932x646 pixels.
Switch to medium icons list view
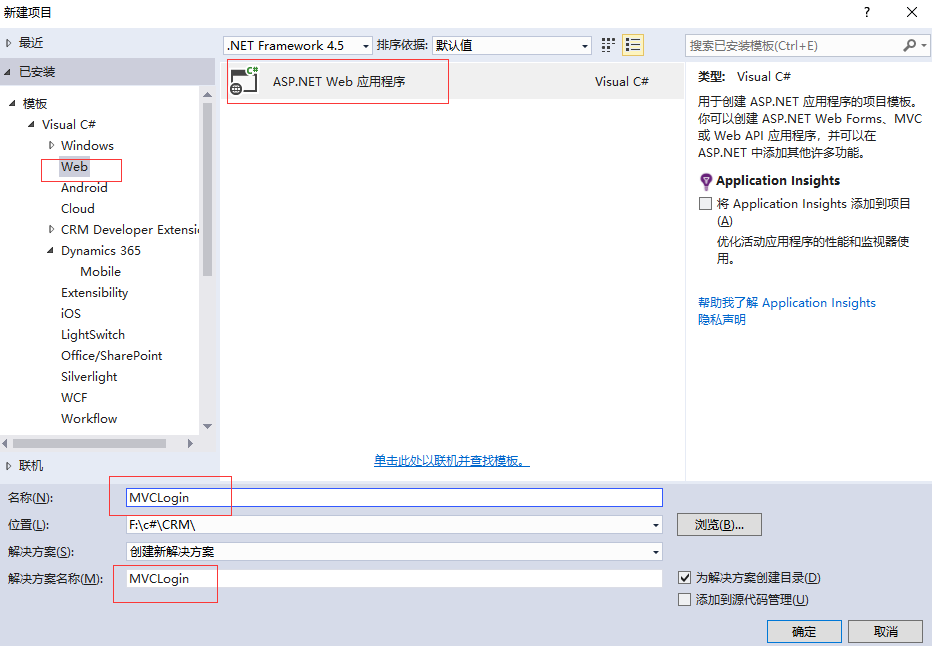[633, 45]
